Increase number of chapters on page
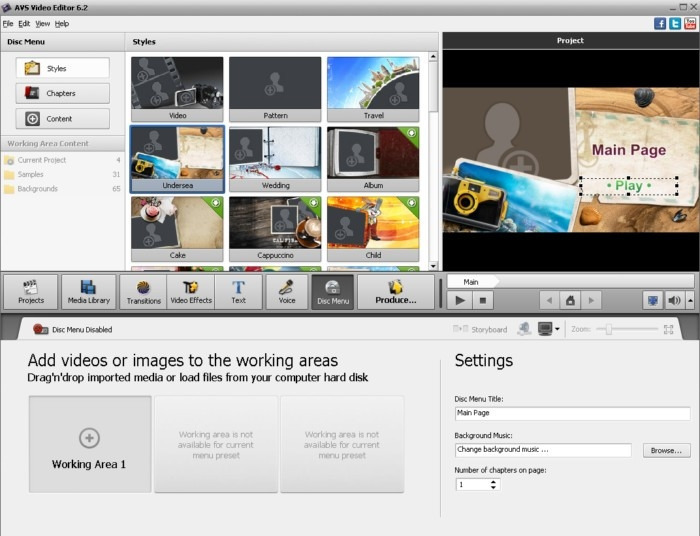700x536 pixels. click(493, 482)
